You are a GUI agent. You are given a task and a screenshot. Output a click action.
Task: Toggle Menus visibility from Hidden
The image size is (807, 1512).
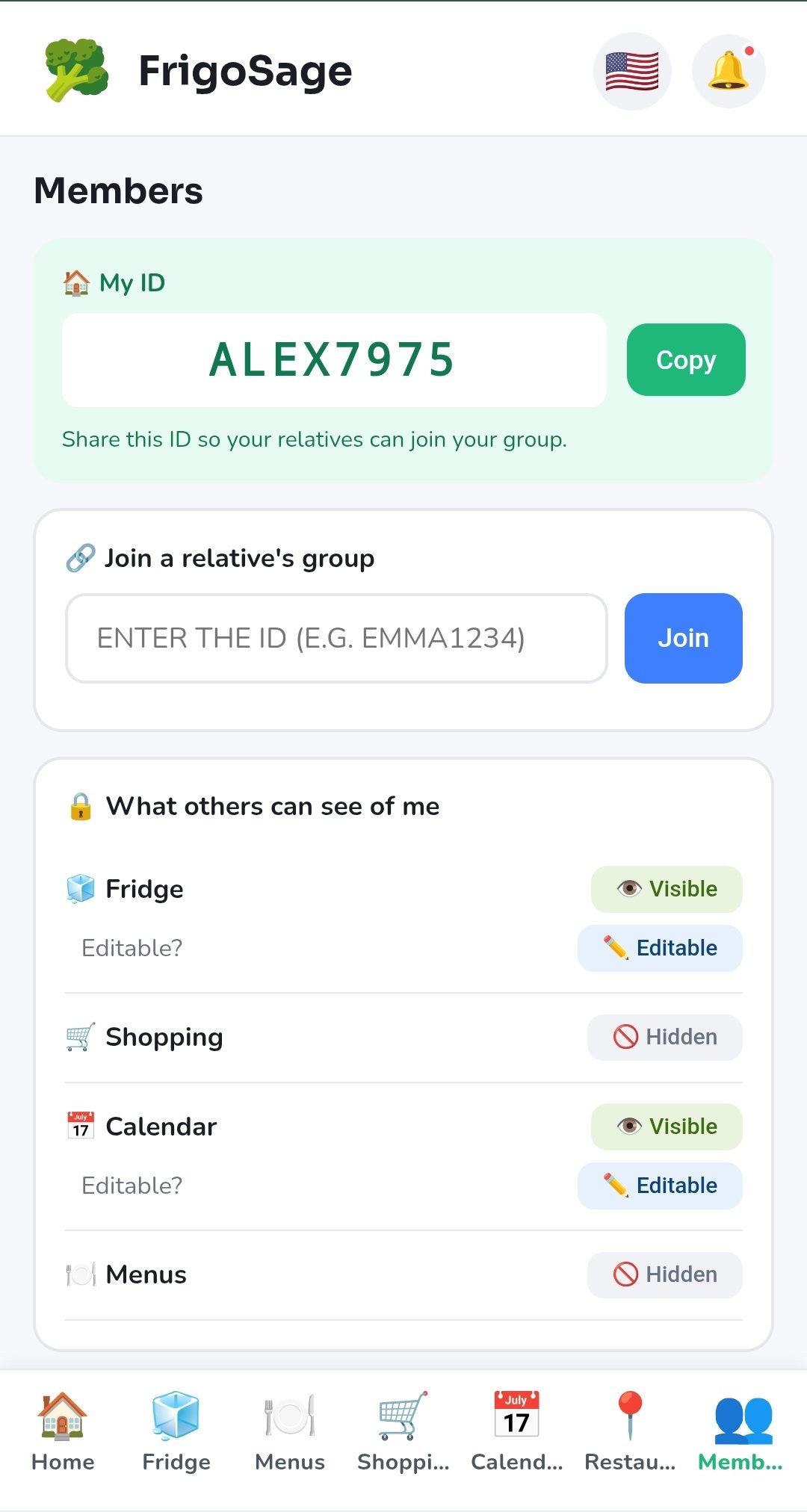(665, 1274)
